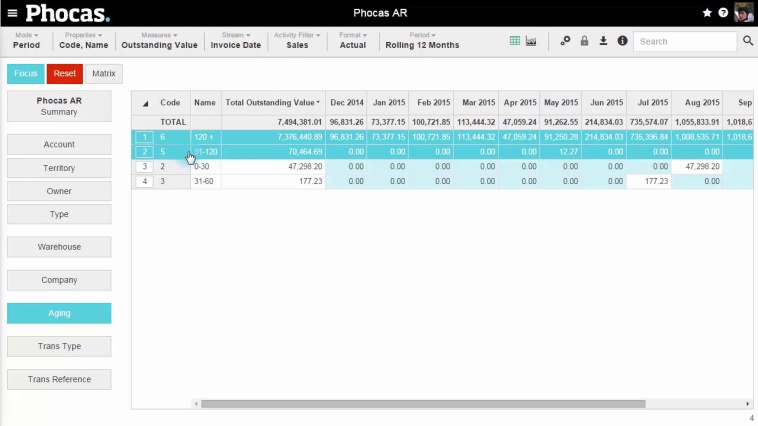Switch to chart view icon
Image resolution: width=758 pixels, height=426 pixels.
click(531, 41)
